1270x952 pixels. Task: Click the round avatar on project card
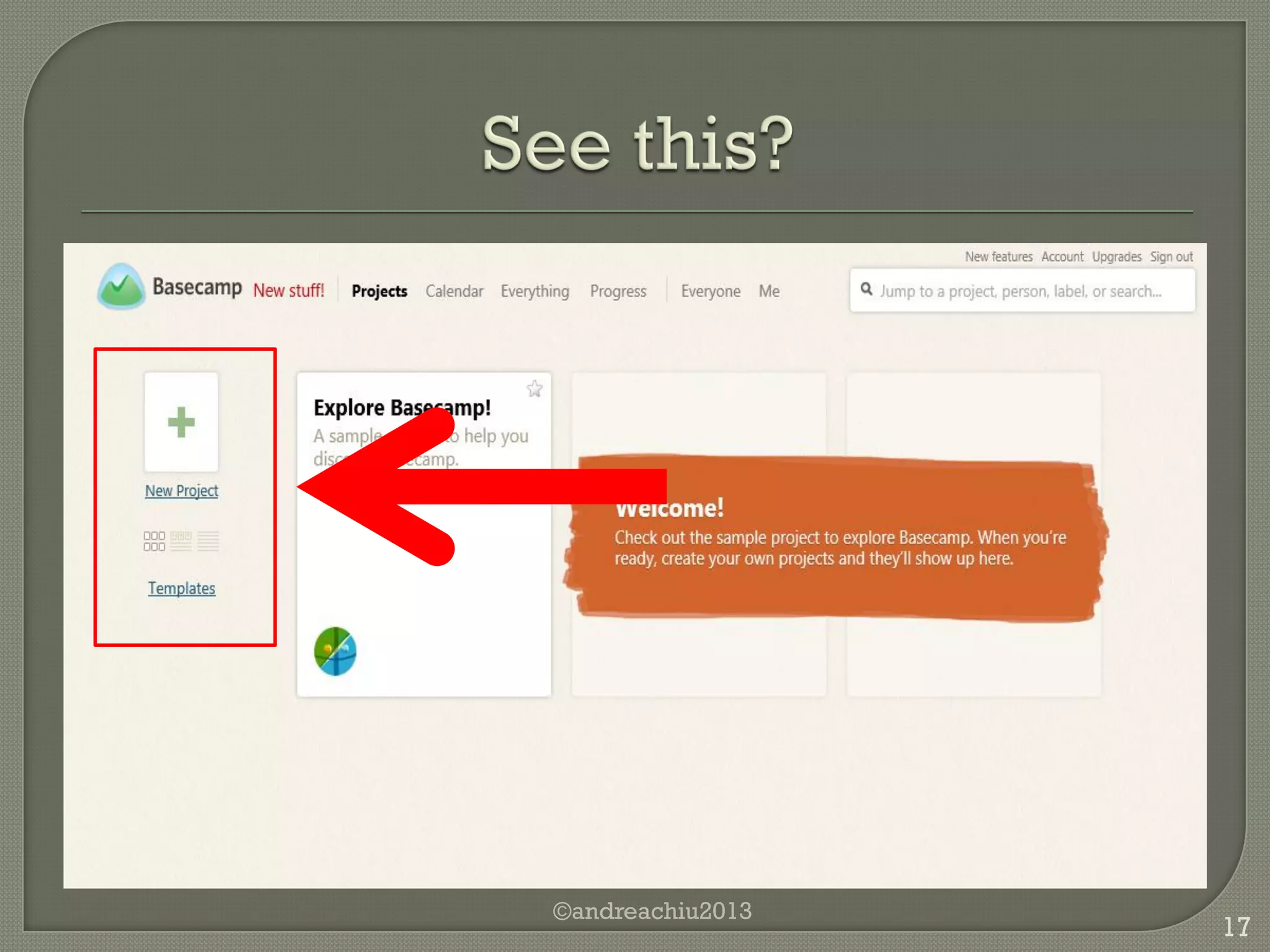[x=335, y=651]
